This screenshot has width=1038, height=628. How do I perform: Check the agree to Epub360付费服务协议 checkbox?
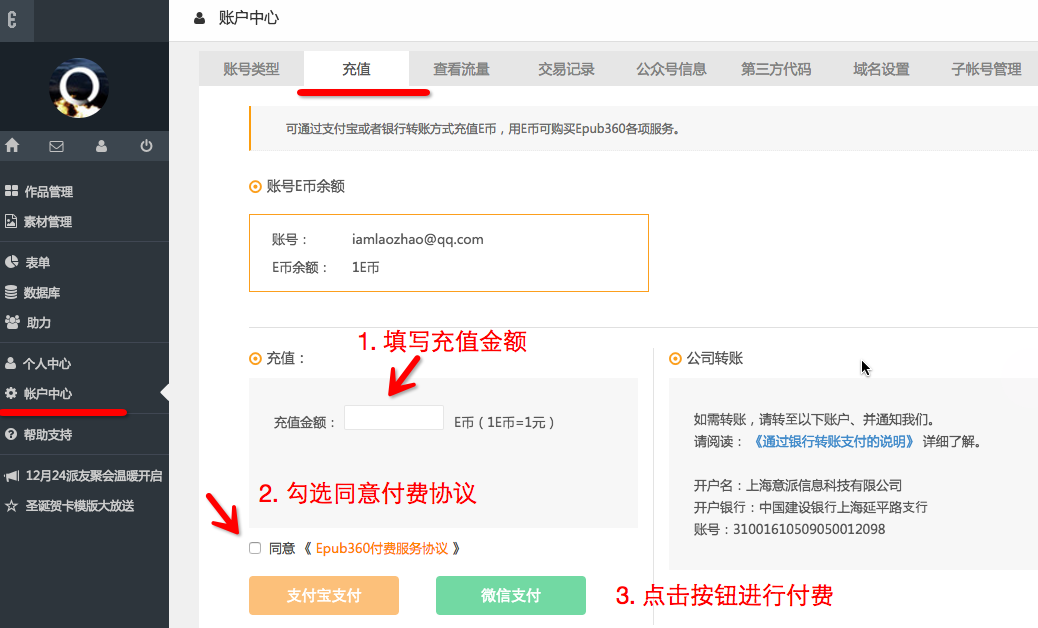click(255, 548)
